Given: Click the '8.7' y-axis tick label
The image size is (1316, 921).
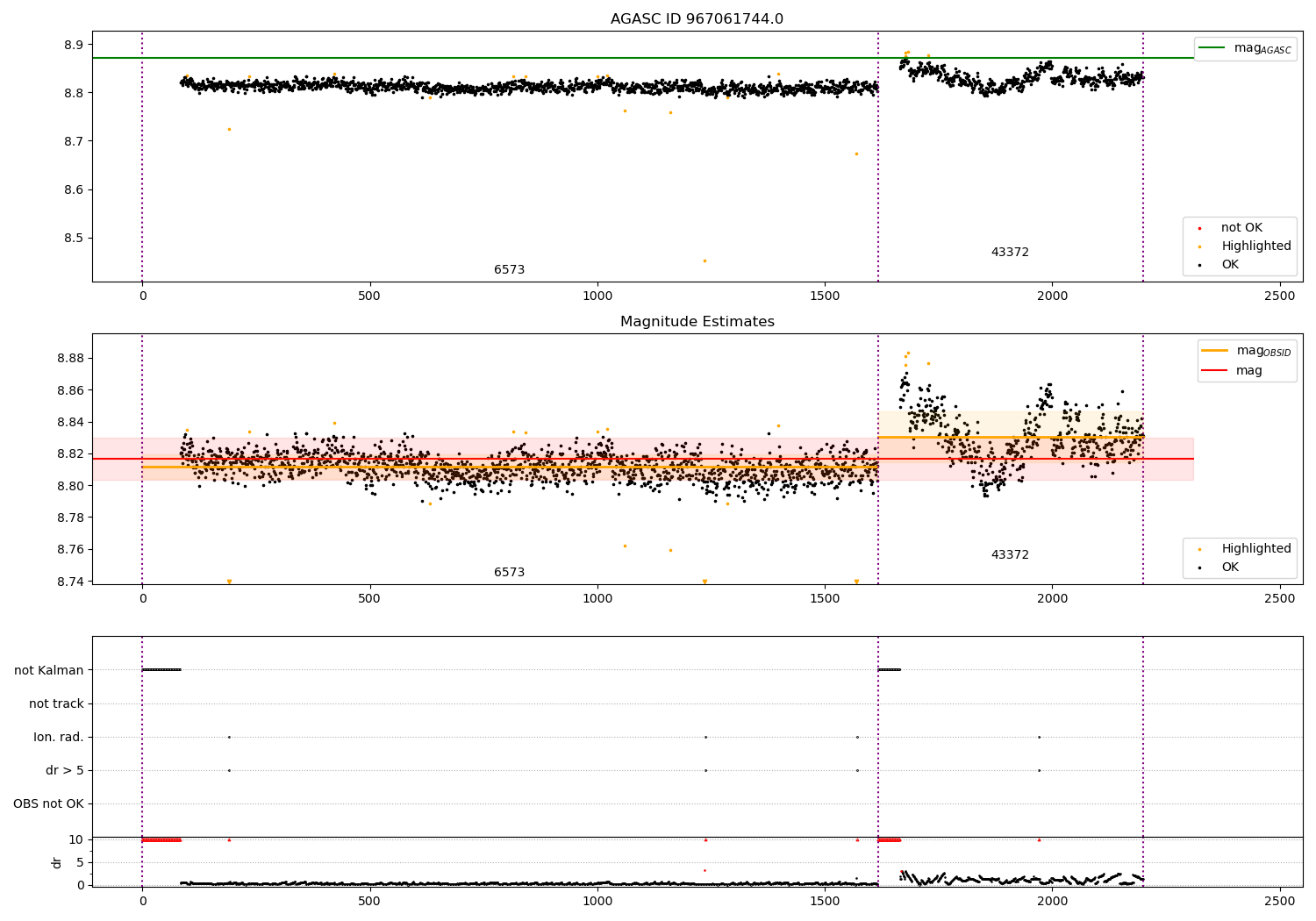Looking at the screenshot, I should pos(74,141).
